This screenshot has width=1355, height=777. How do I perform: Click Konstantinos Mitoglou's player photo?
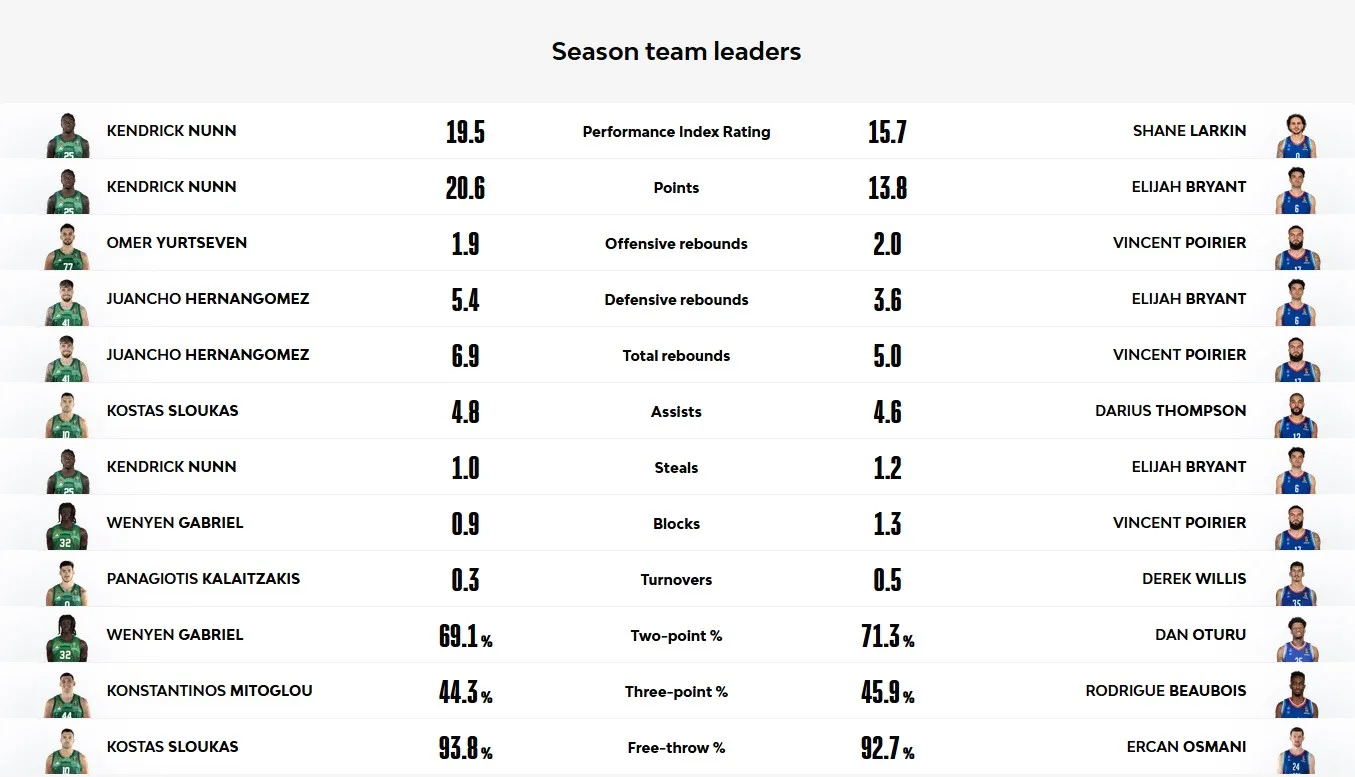(68, 695)
